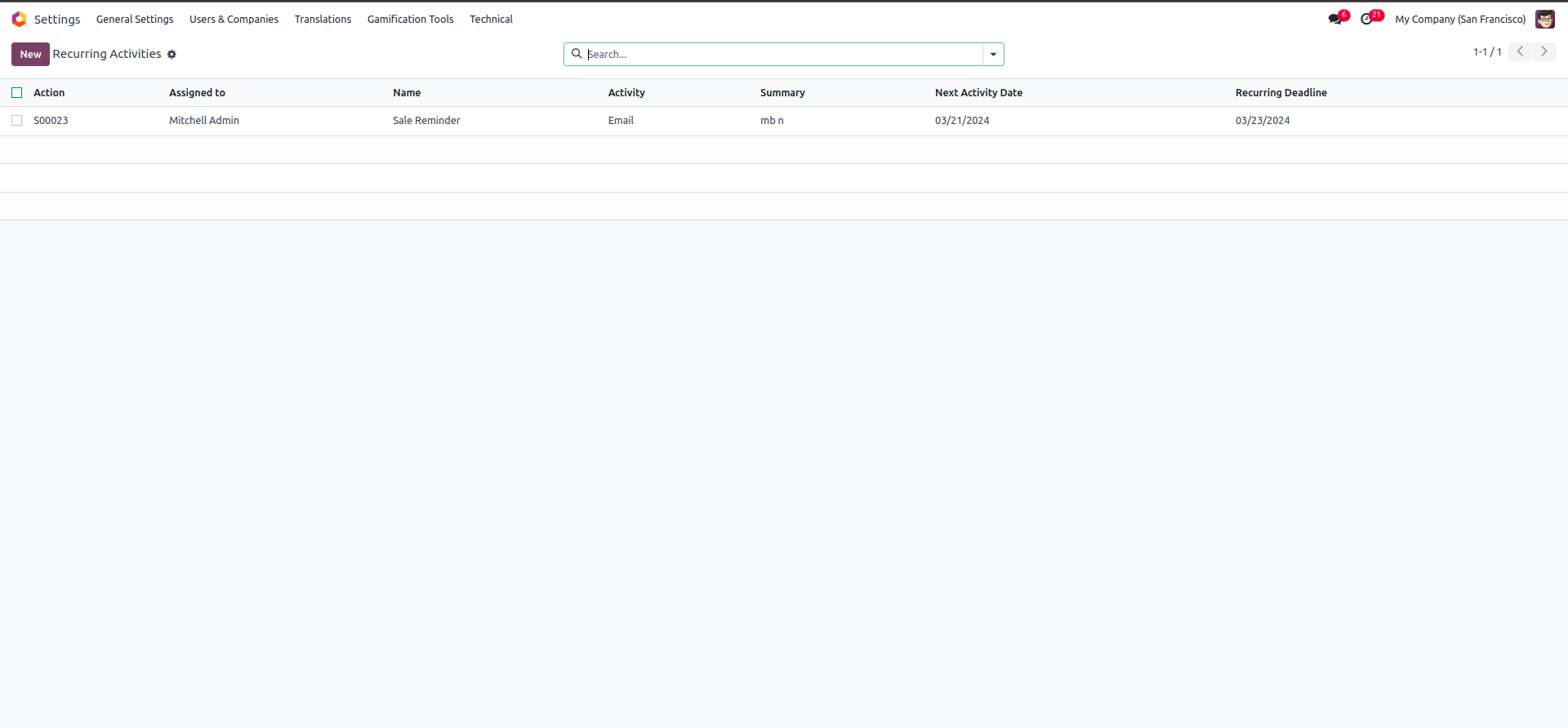Click the Recurring Activities breadcrumb title
This screenshot has height=728, width=1568.
[x=107, y=54]
